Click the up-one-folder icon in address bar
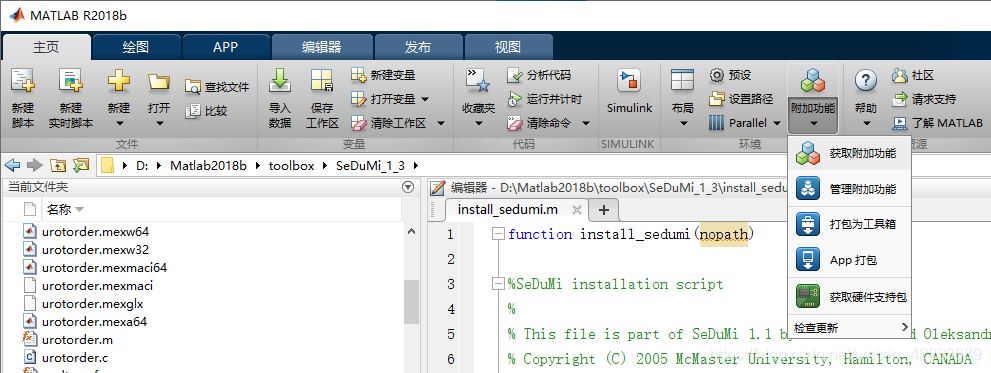This screenshot has height=373, width=991. pyautogui.click(x=58, y=166)
